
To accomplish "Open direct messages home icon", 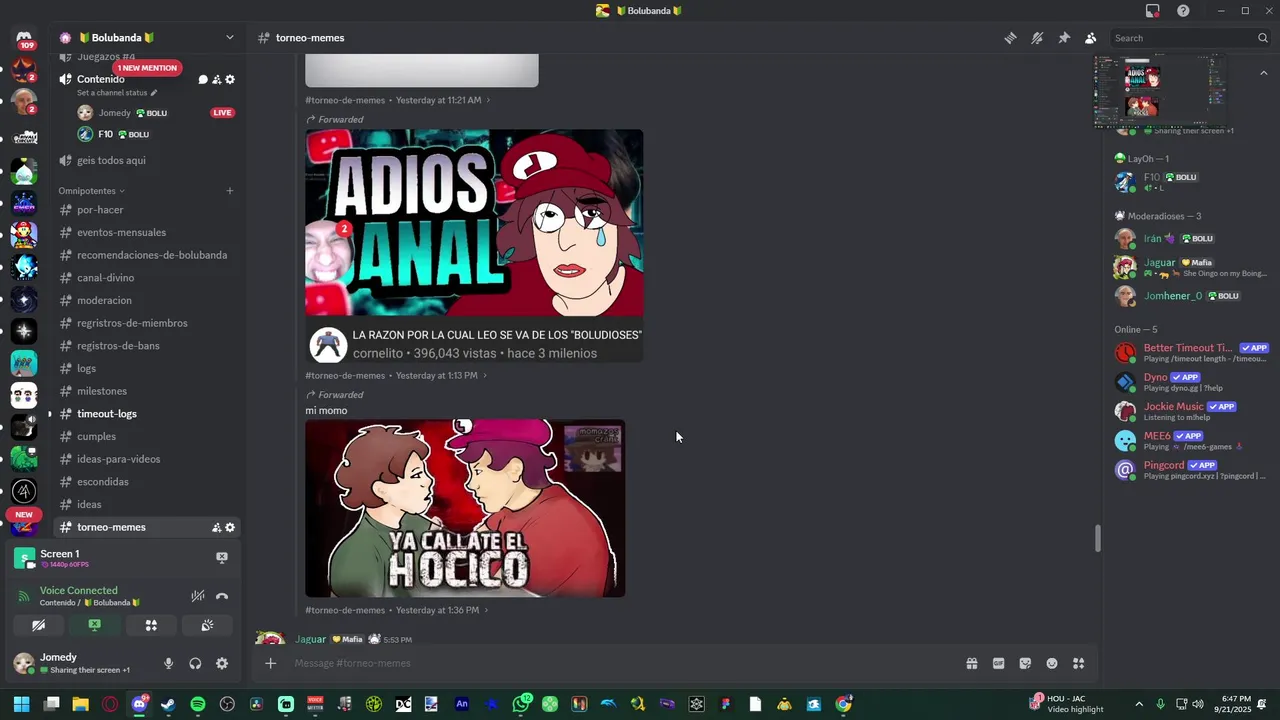I will (x=24, y=40).
